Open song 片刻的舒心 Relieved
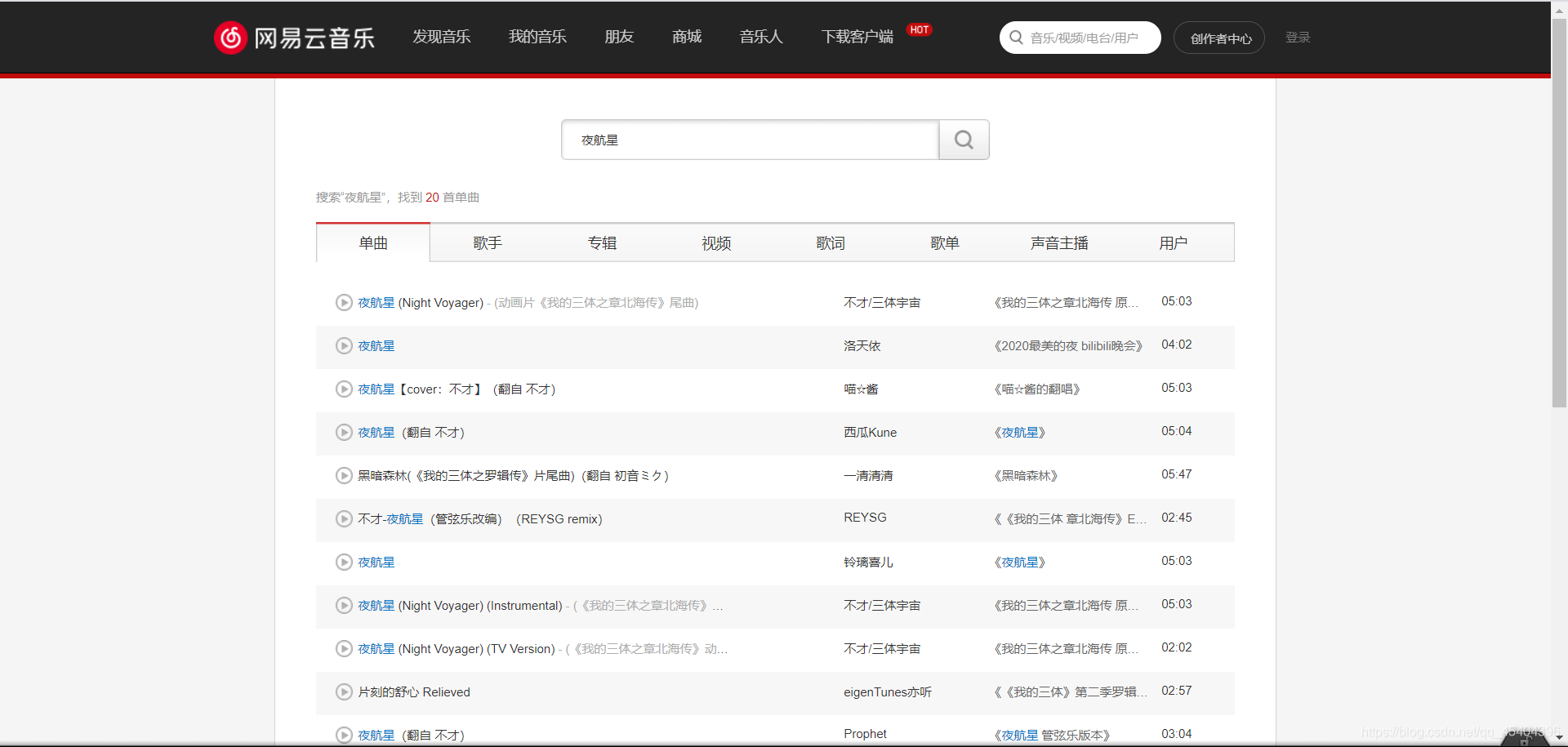The image size is (1568, 747). click(414, 692)
